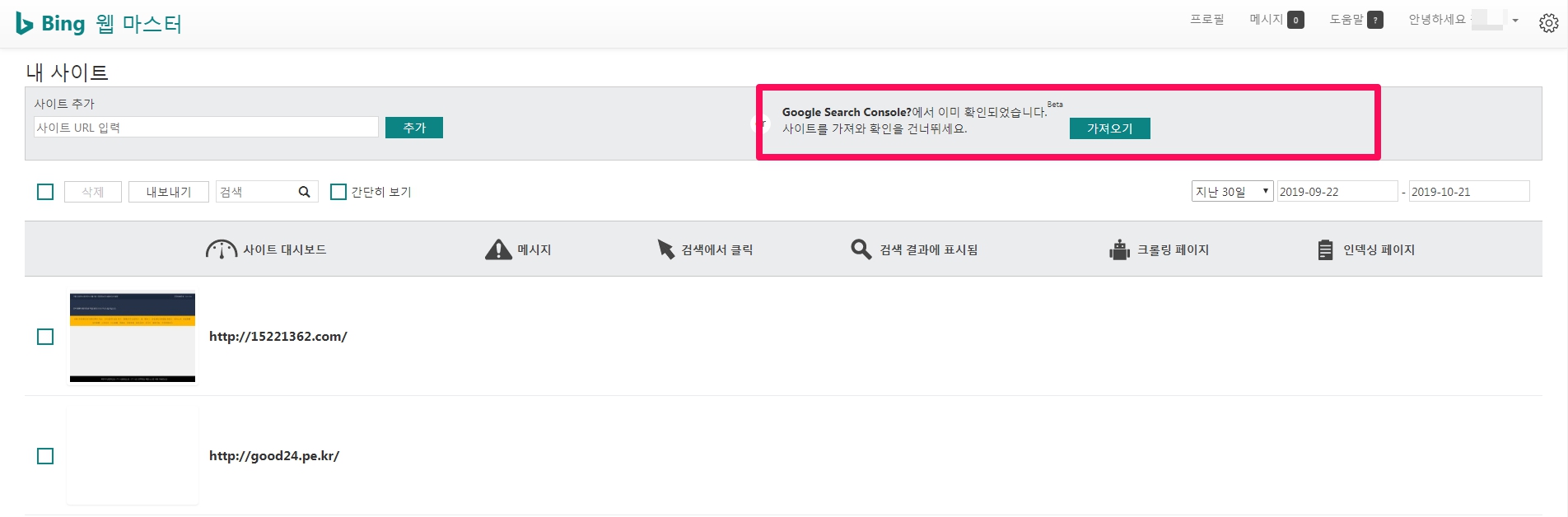Open the http://15221362.com/ site link
1568x517 pixels.
point(278,337)
